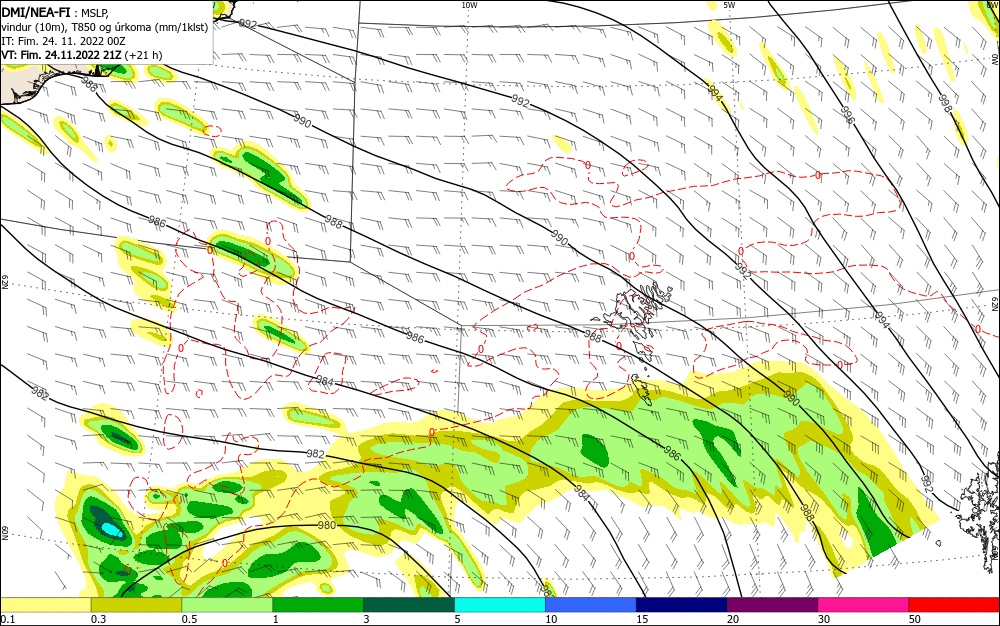Click the "VT: Fim. 24.11.2022 21Z" line
Image resolution: width=1000 pixels, height=626 pixels.
tap(61, 55)
